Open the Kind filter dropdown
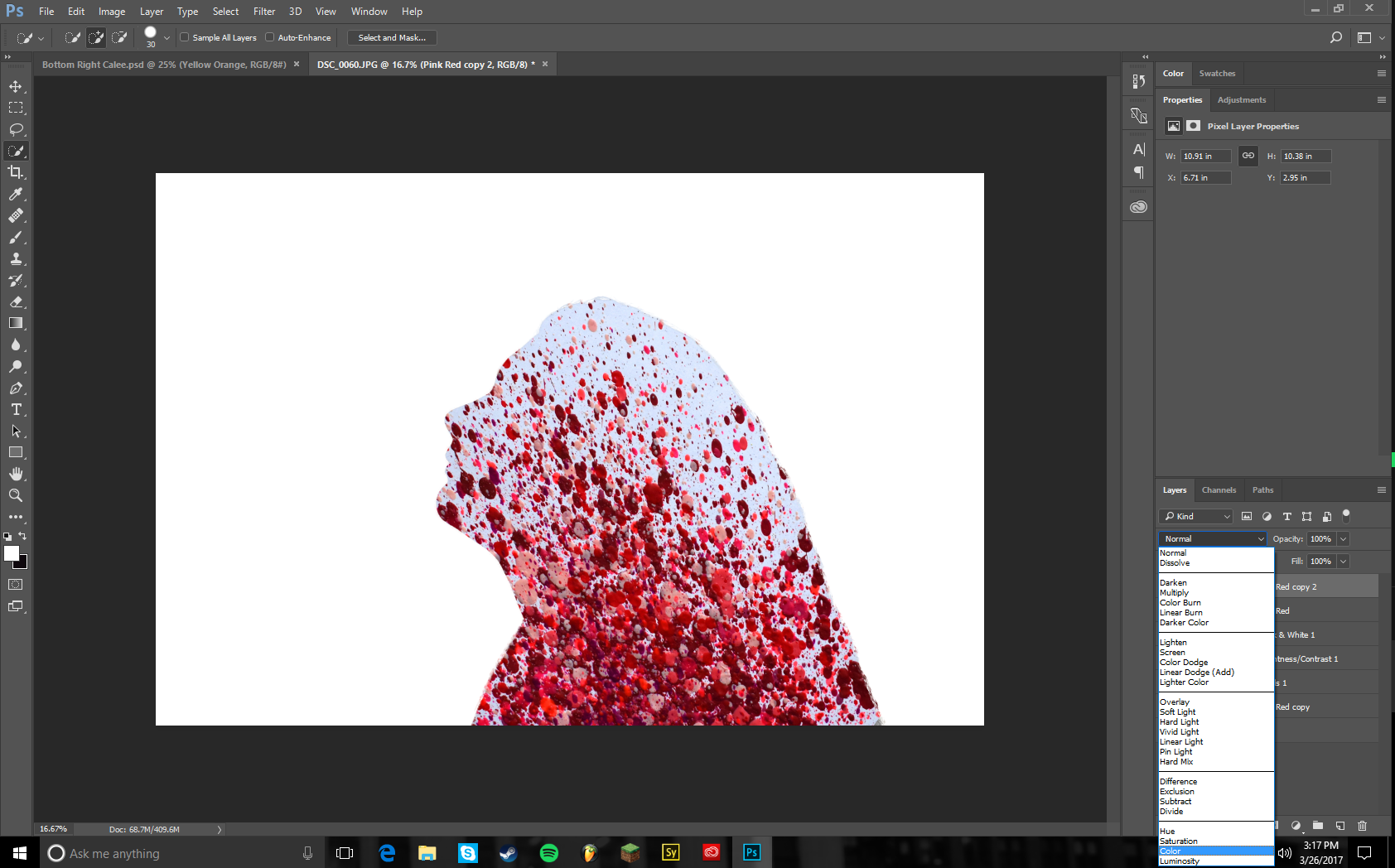 point(1196,516)
